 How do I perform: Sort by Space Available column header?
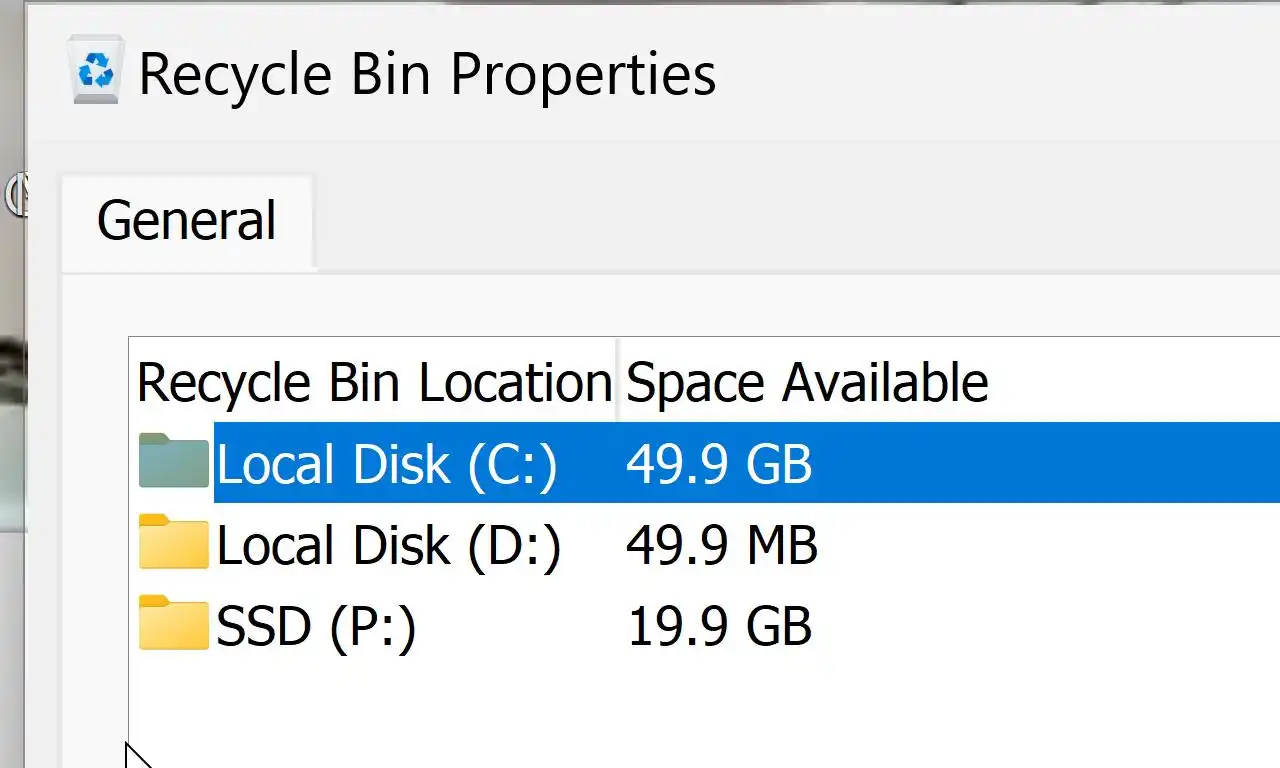click(807, 382)
